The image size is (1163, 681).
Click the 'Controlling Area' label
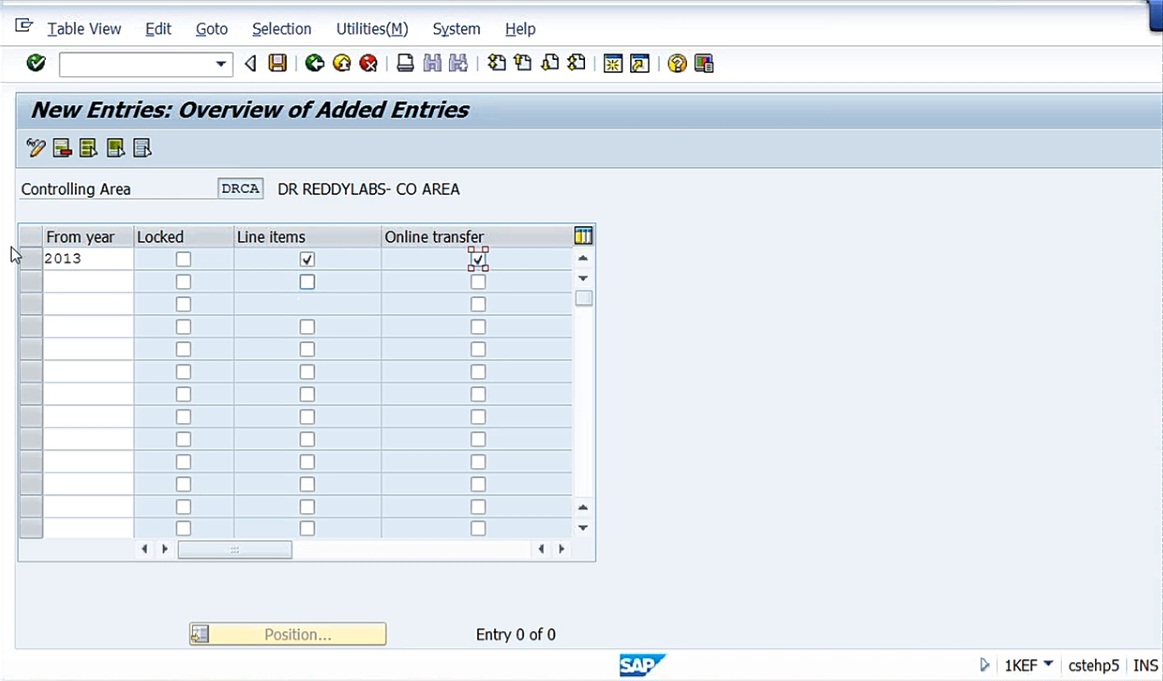[x=76, y=189]
